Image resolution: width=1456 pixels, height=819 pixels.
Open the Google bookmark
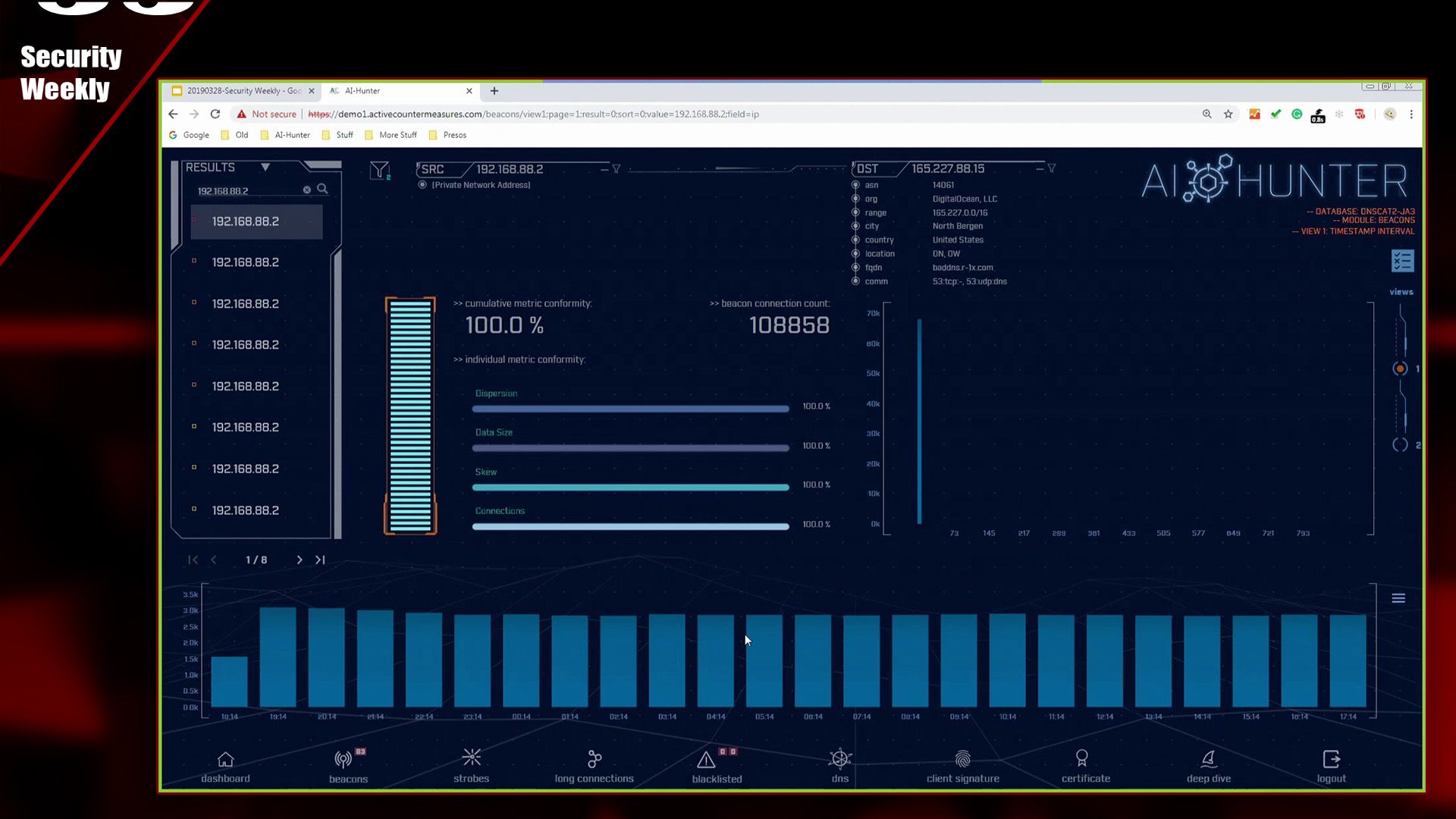(189, 135)
